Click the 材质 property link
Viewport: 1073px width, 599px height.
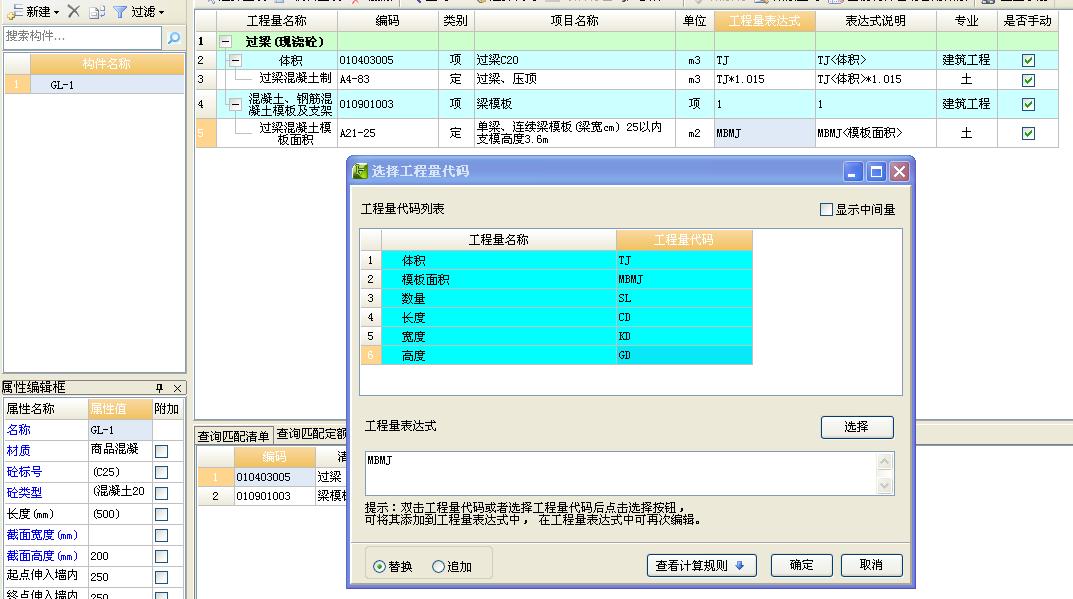[x=18, y=450]
